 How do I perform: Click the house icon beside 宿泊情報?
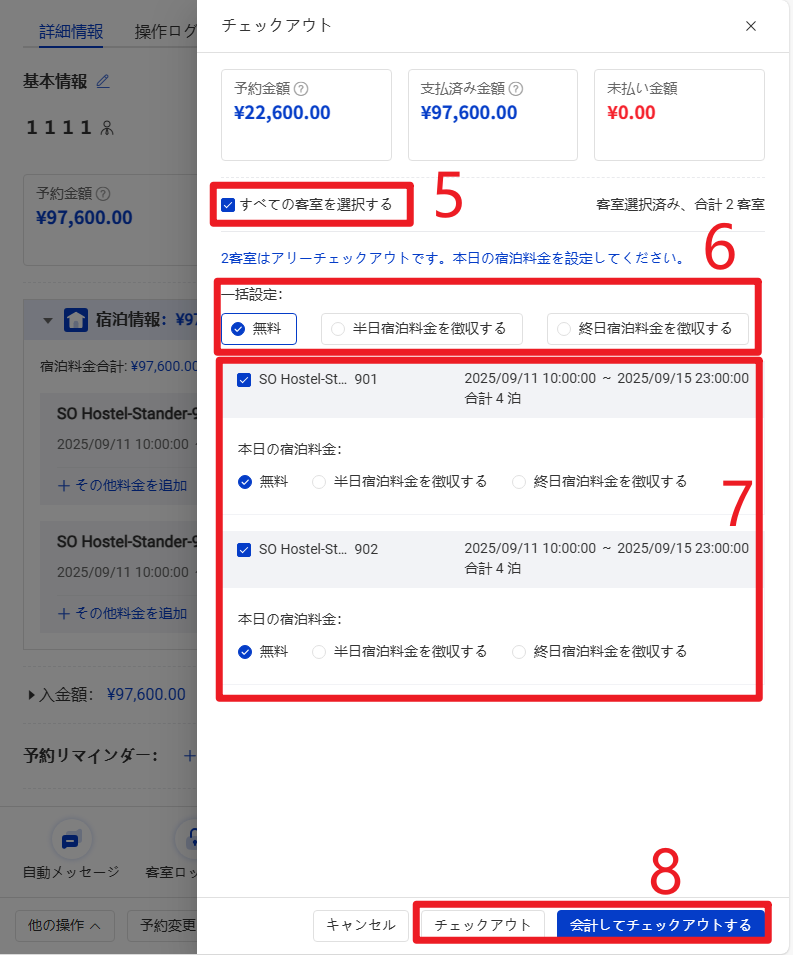(75, 320)
